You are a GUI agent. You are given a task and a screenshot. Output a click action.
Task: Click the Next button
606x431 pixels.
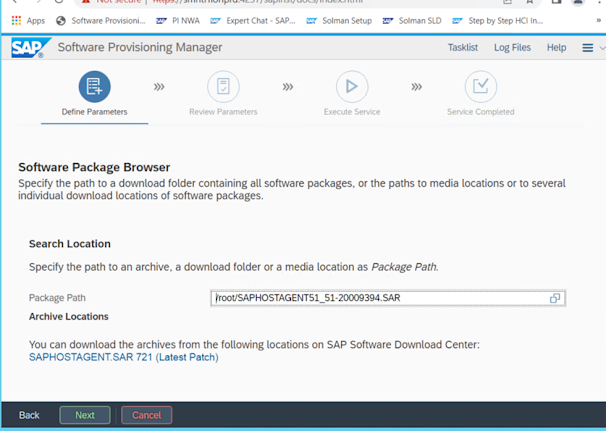click(x=85, y=415)
